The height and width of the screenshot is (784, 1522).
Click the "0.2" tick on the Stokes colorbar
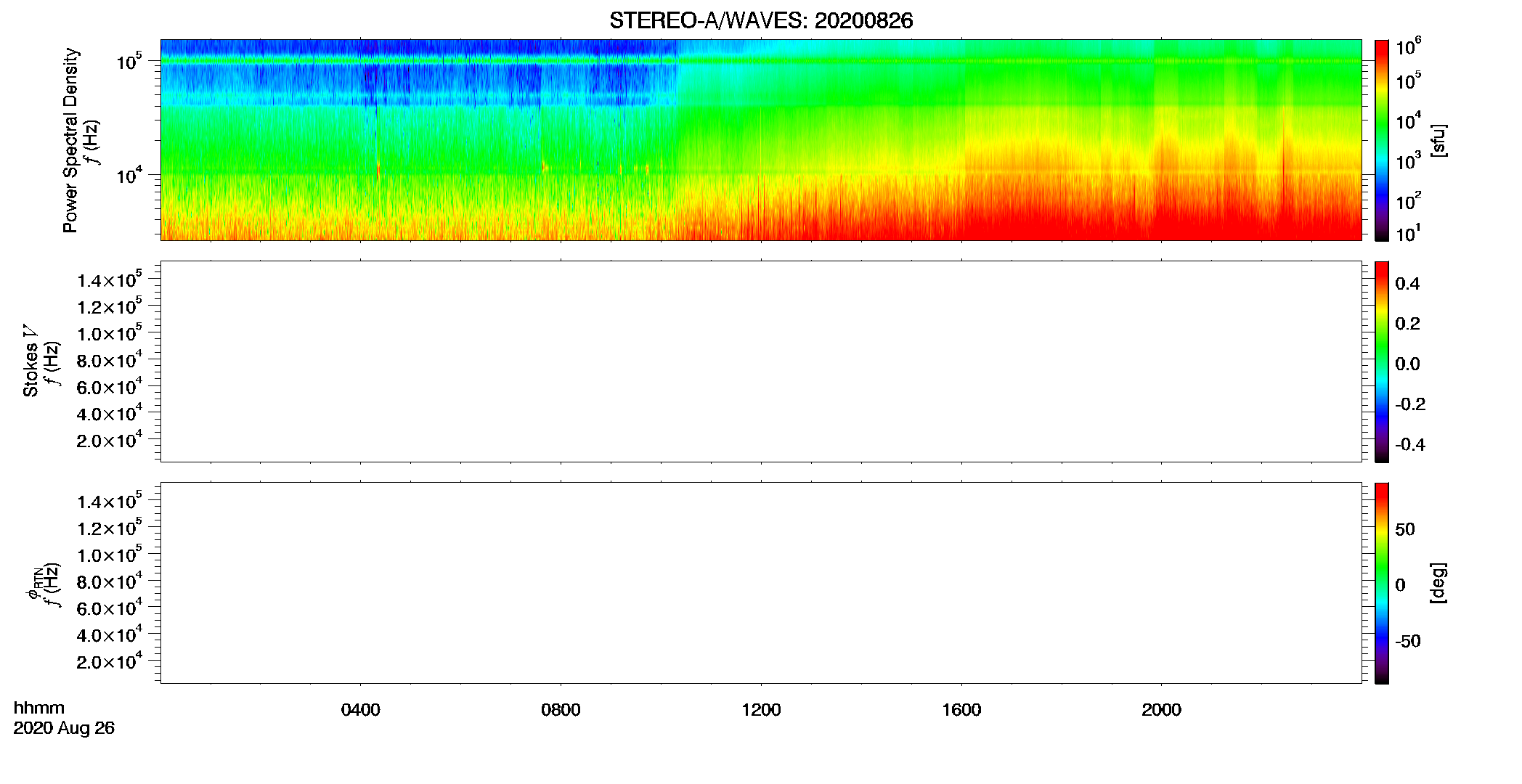click(x=1407, y=324)
